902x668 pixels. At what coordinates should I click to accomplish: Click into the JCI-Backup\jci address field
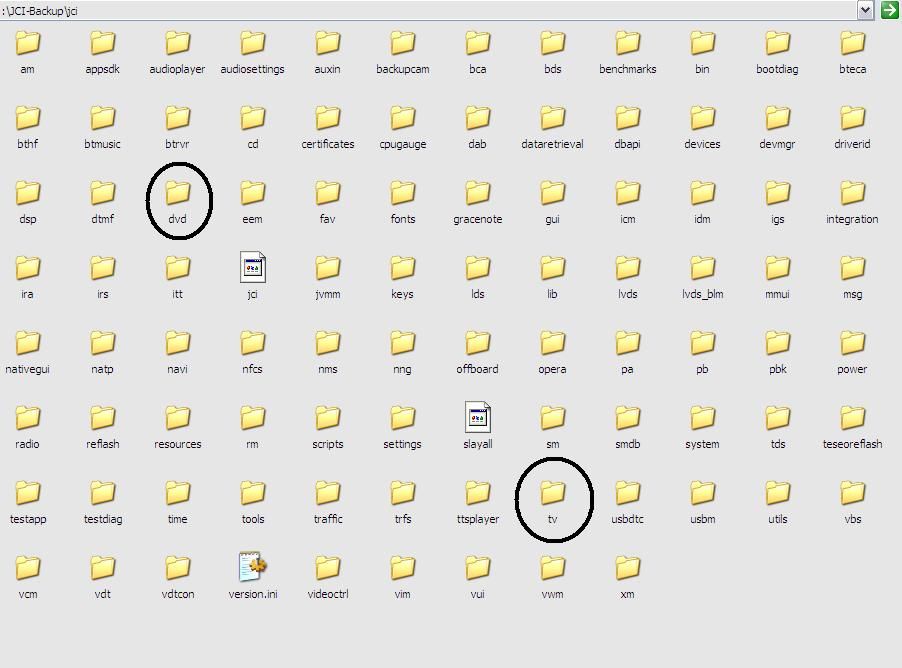[x=428, y=10]
